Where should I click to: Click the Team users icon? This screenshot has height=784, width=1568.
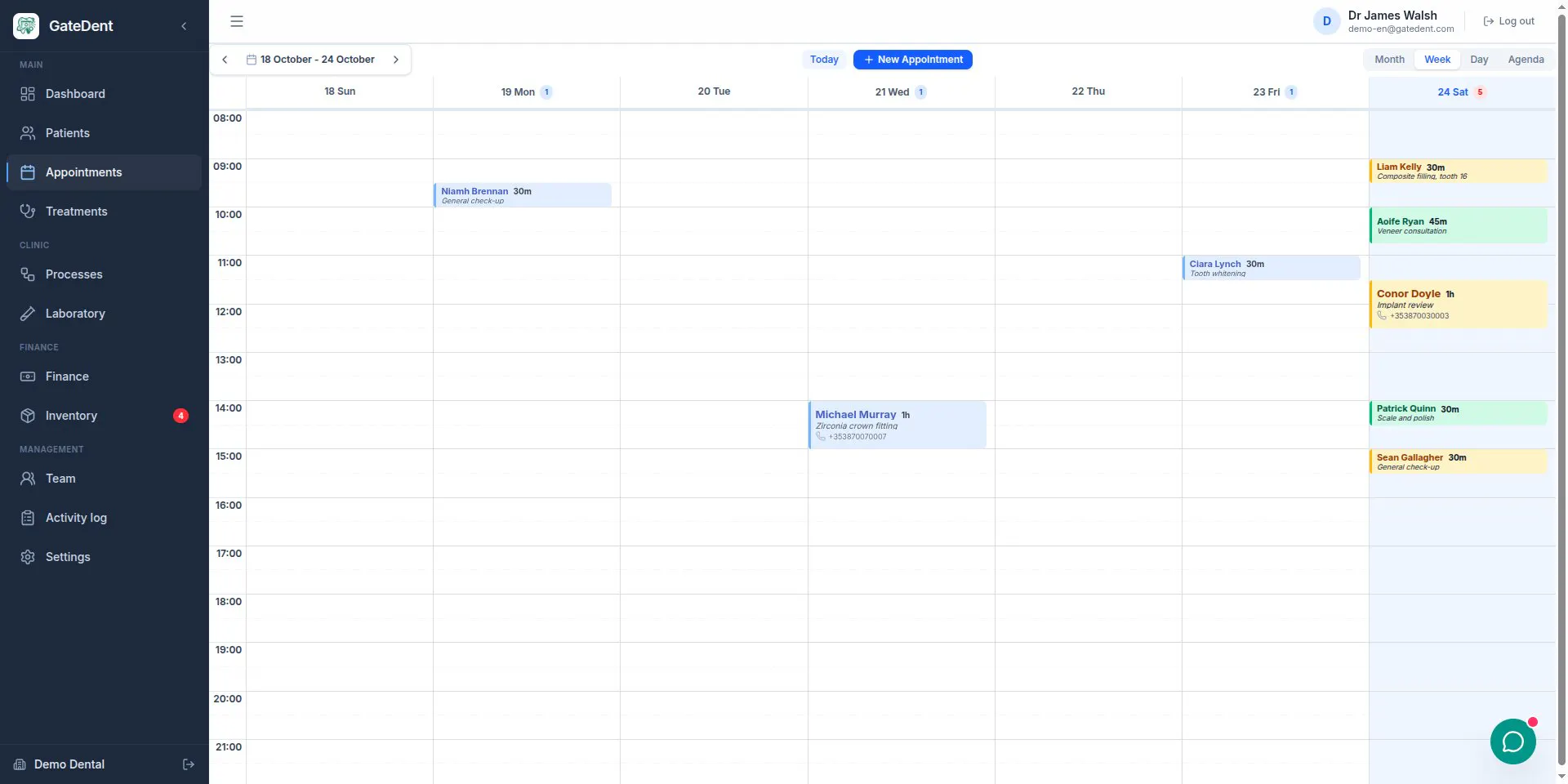28,479
